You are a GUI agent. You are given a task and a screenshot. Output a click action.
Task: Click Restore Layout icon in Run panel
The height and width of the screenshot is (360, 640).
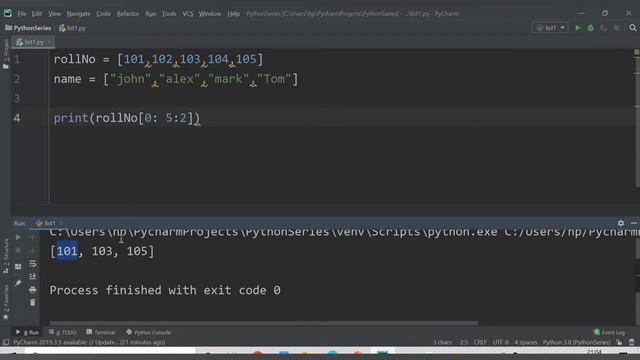tap(18, 267)
